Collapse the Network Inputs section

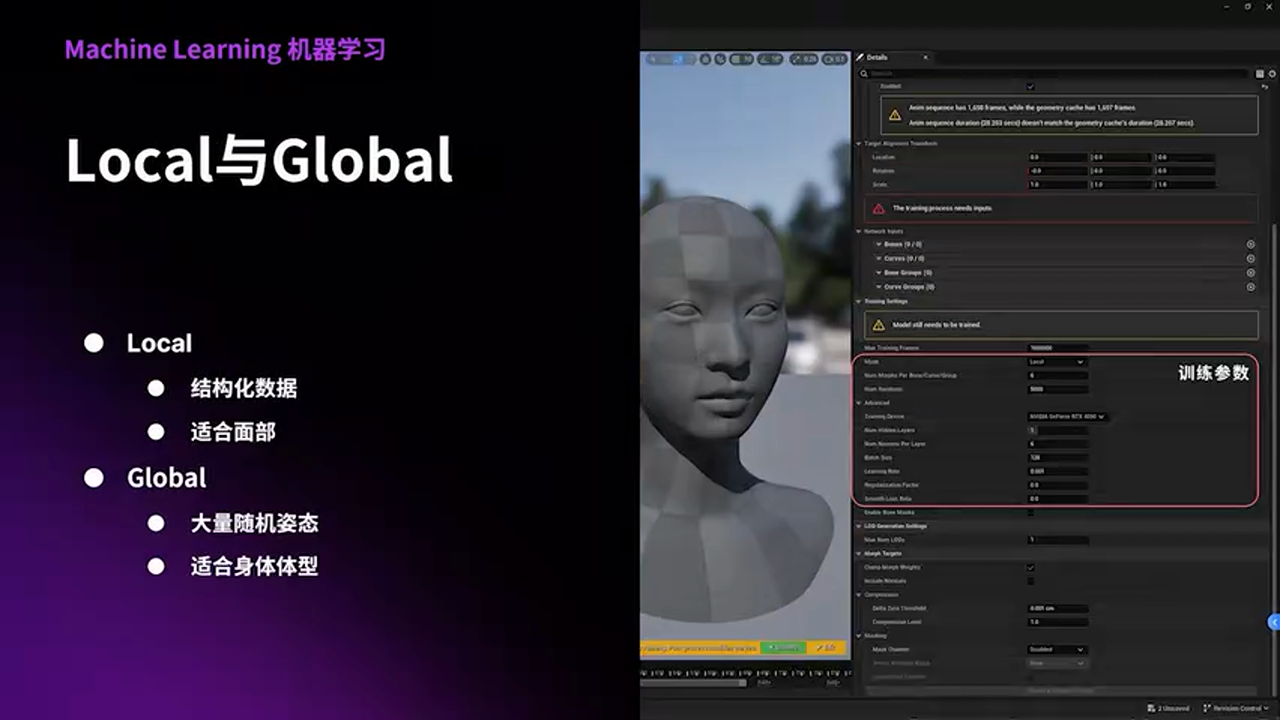(858, 231)
